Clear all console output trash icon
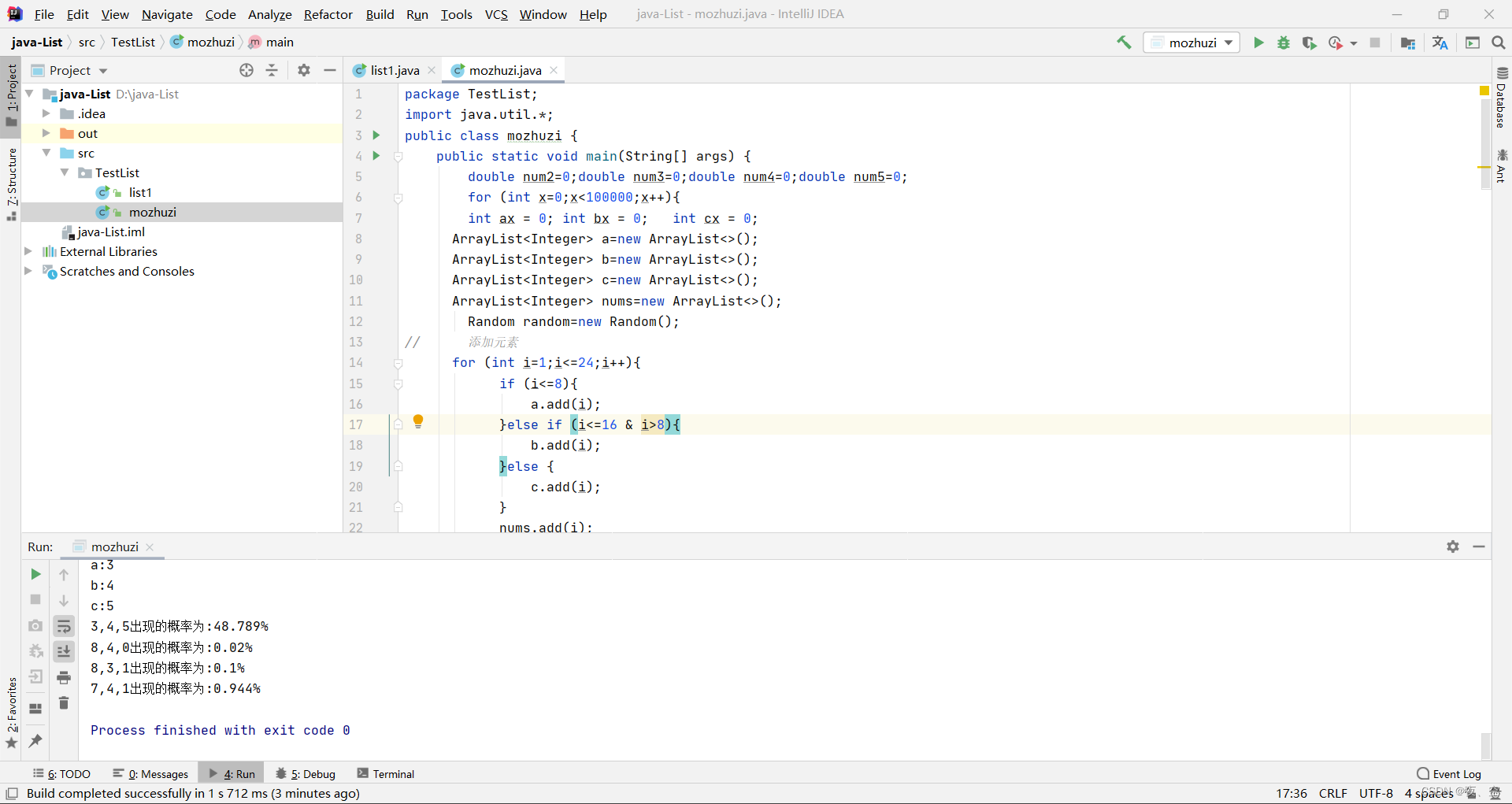This screenshot has height=804, width=1512. point(64,702)
